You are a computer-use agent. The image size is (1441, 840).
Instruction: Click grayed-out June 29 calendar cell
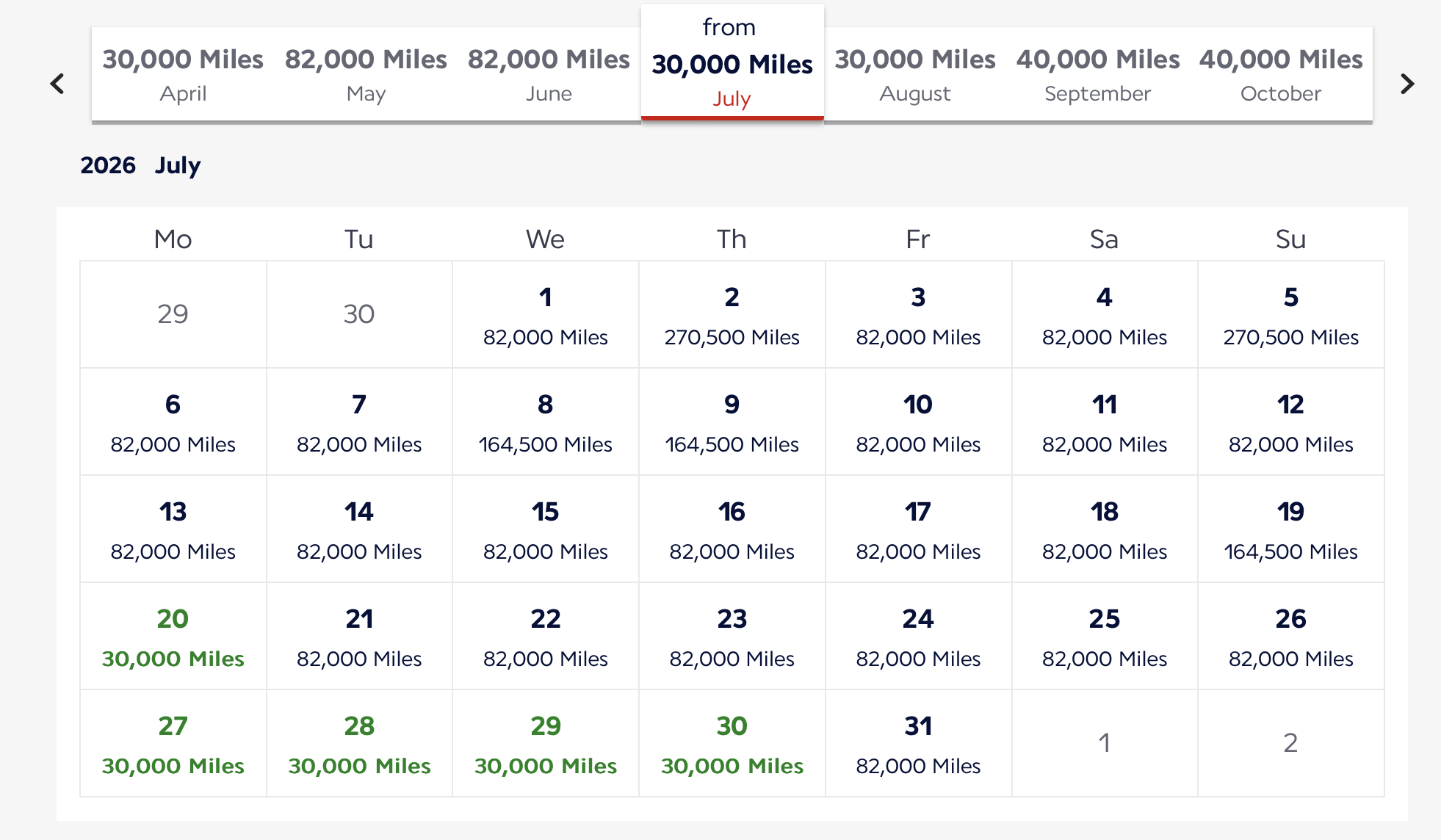(x=173, y=314)
